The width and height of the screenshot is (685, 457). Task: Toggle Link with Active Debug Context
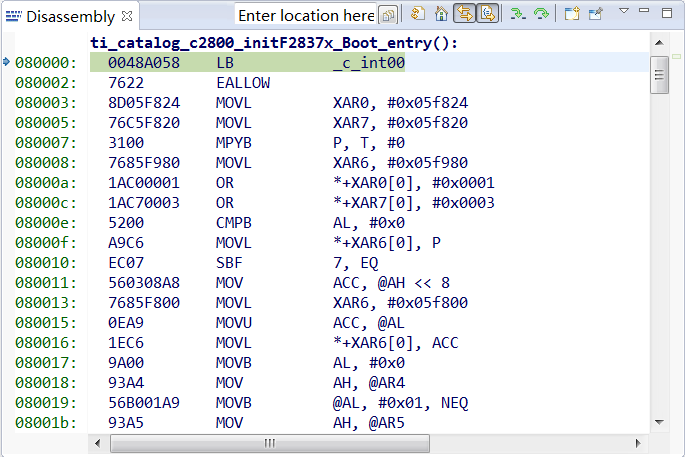click(464, 14)
